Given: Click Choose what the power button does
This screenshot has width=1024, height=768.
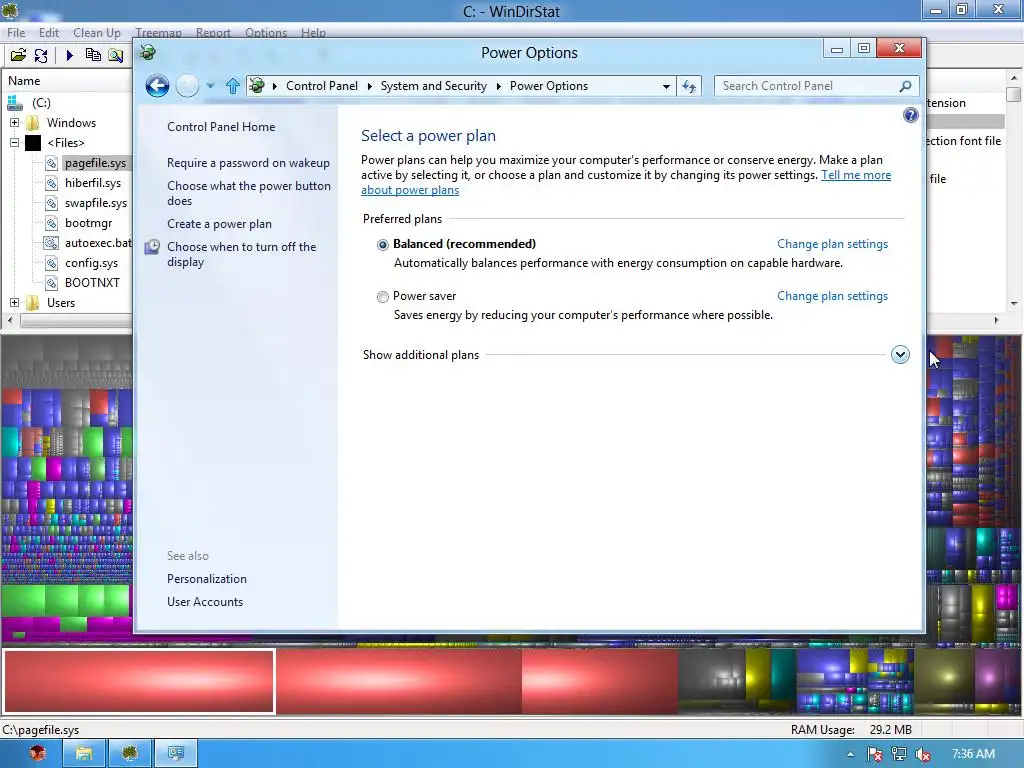Looking at the screenshot, I should click(249, 193).
